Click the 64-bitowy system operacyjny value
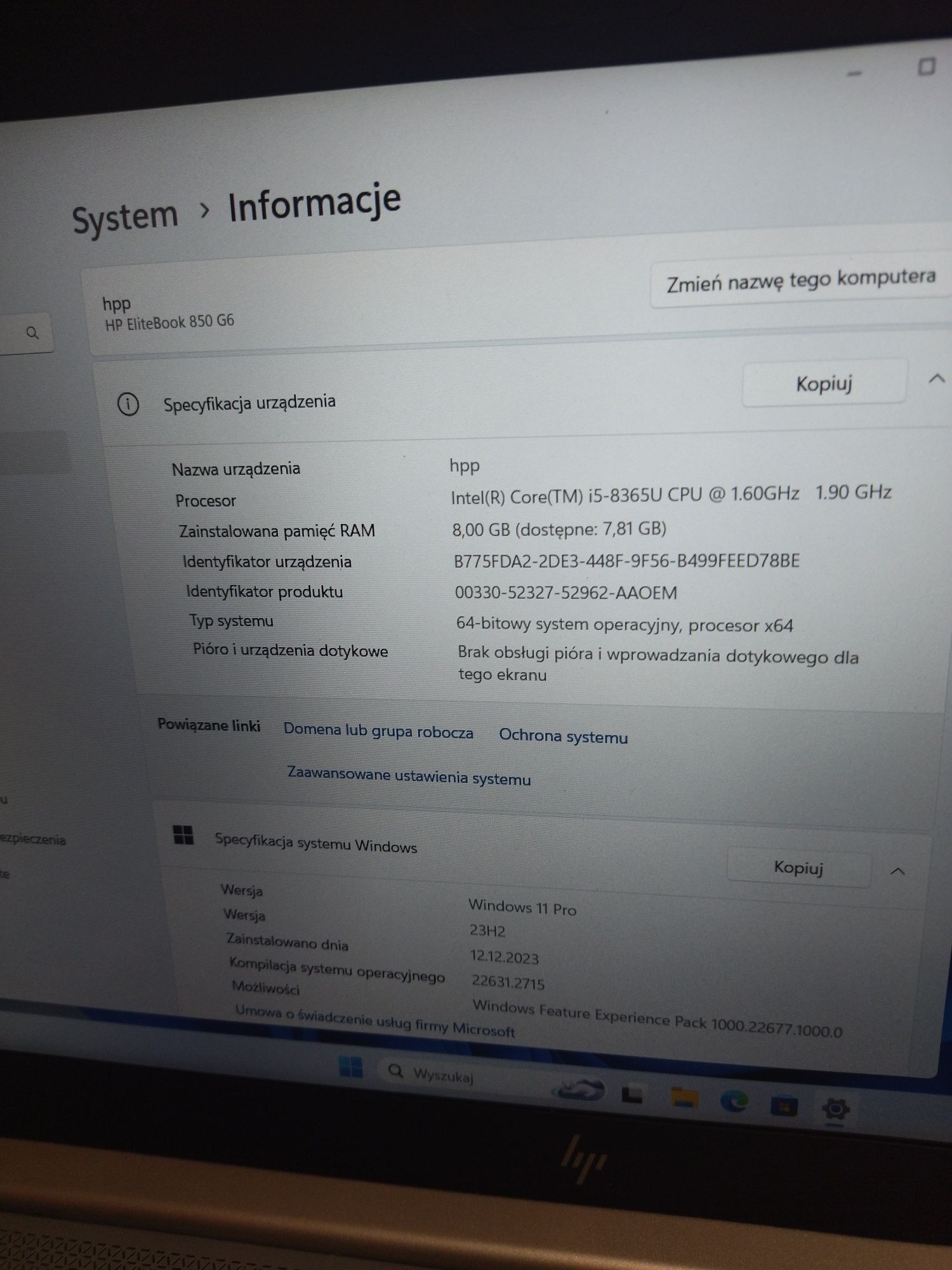This screenshot has width=952, height=1270. point(625,625)
